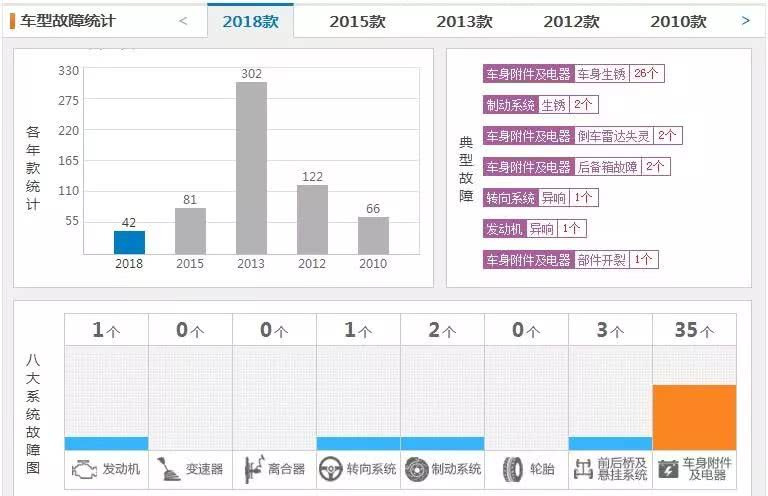Click the blue 2018 bar in chart
Viewport: 768px width, 496px height.
pyautogui.click(x=129, y=242)
